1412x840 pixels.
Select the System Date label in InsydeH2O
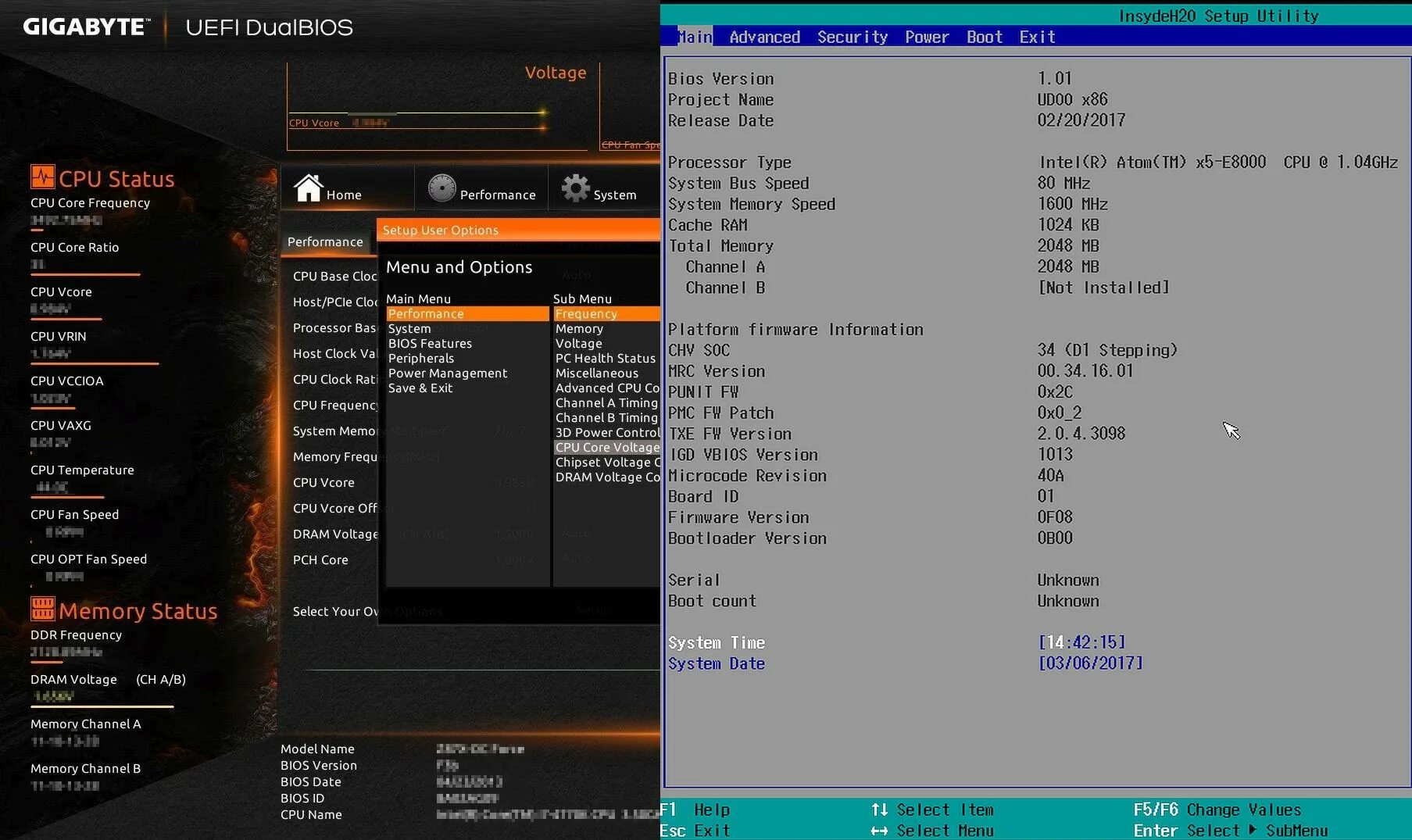(716, 663)
